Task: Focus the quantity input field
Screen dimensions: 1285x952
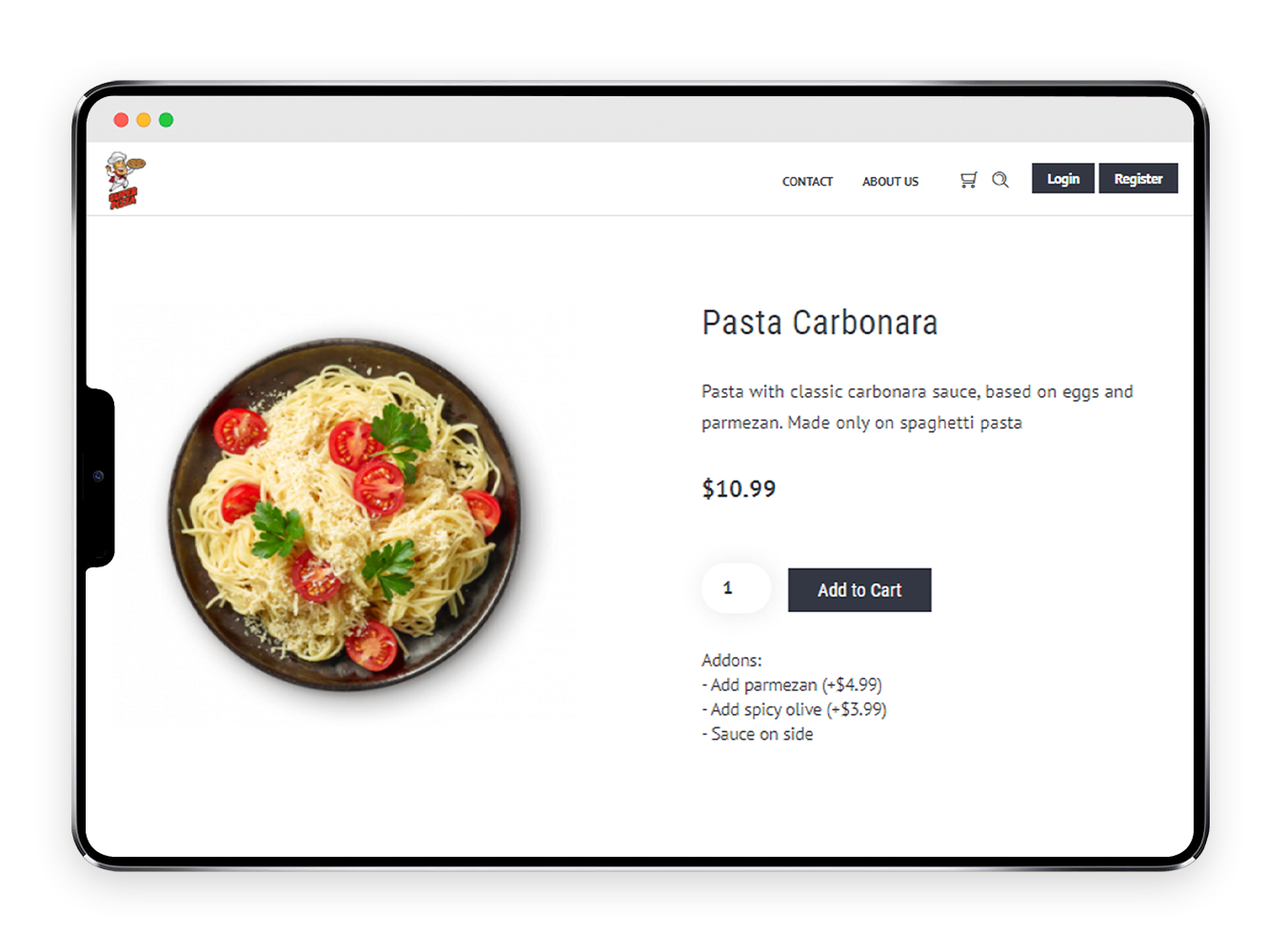Action: pyautogui.click(x=736, y=588)
